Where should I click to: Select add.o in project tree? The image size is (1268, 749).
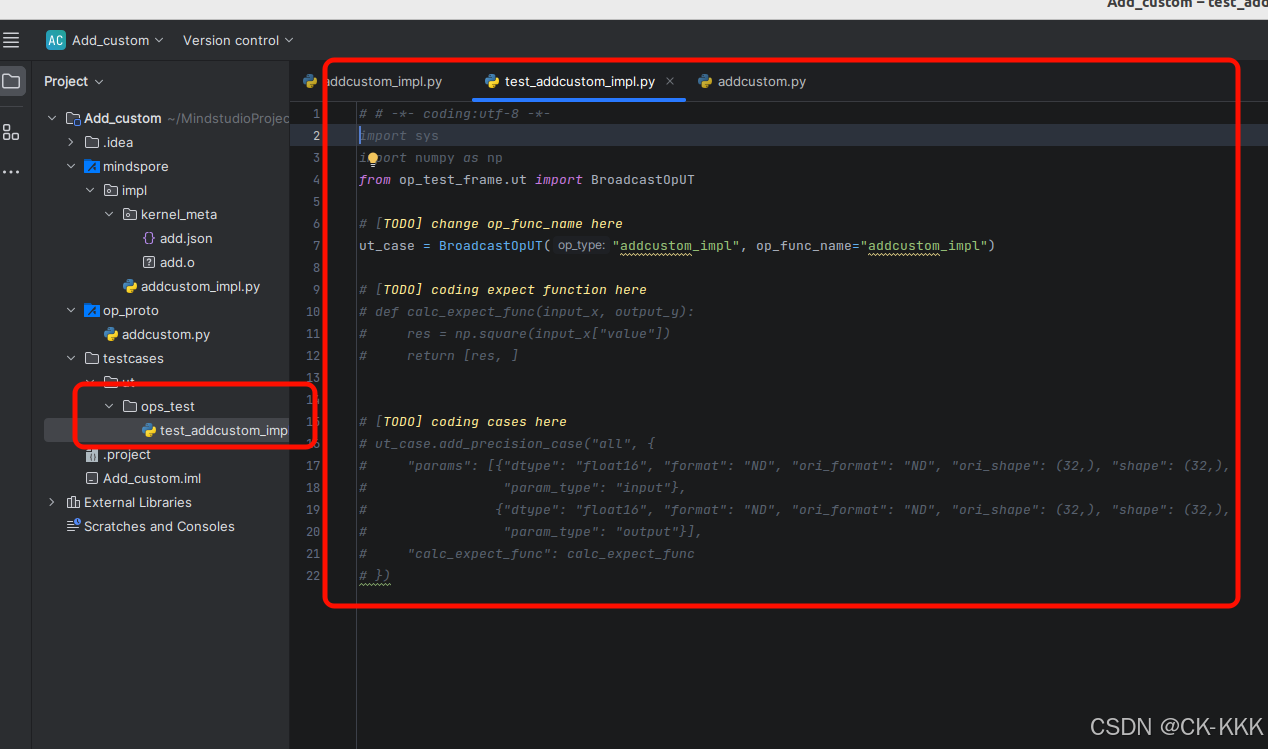[168, 262]
